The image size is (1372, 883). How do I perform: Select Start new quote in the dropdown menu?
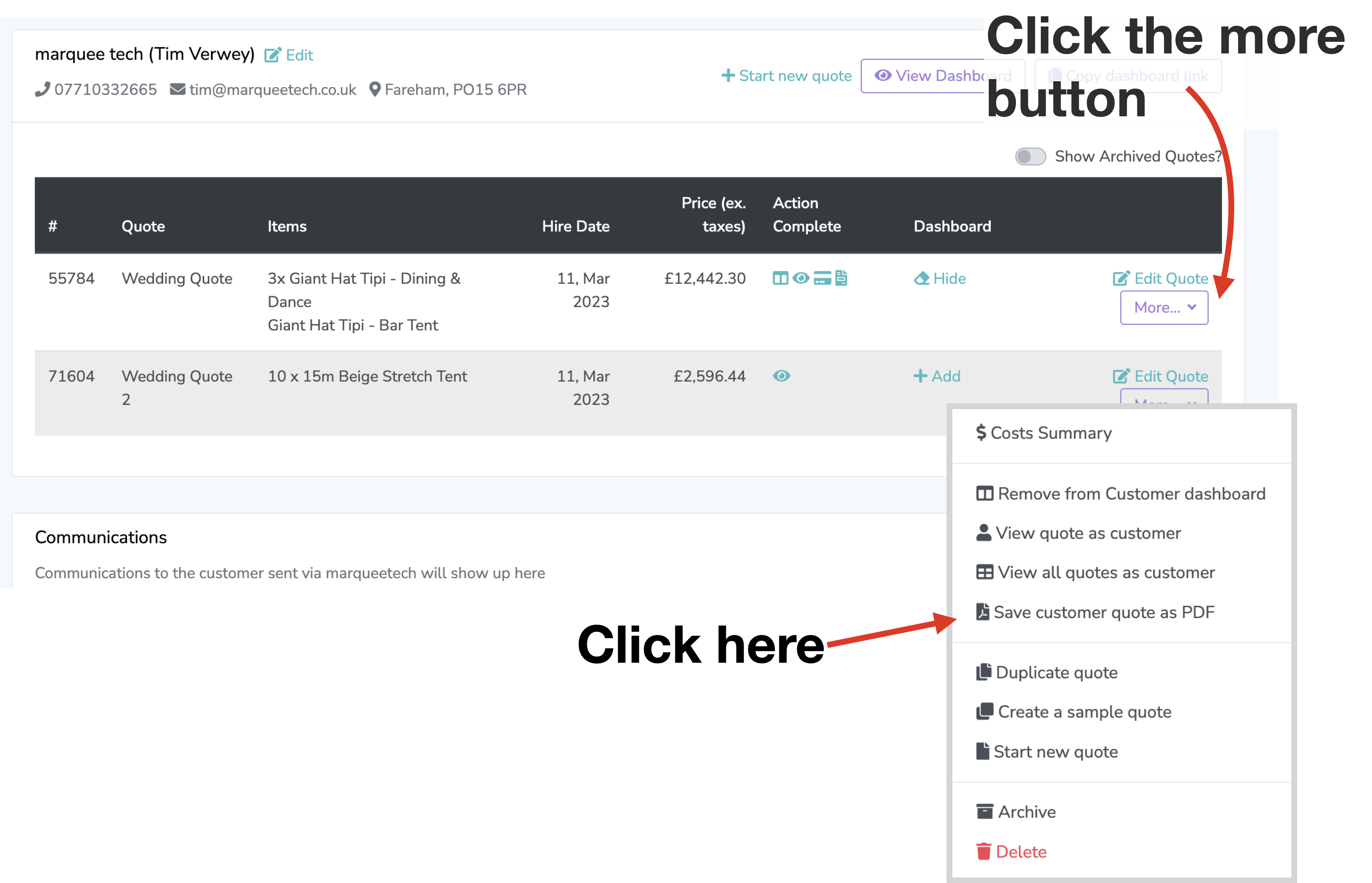[1047, 751]
